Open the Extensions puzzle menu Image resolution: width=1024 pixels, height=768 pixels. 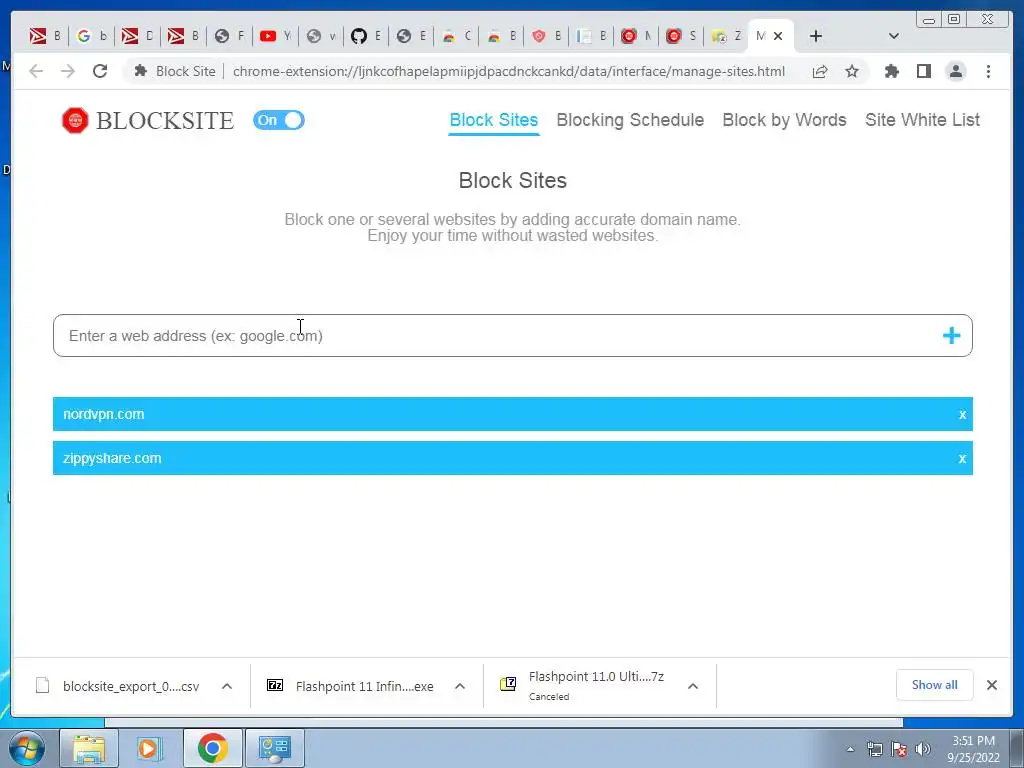(x=891, y=71)
